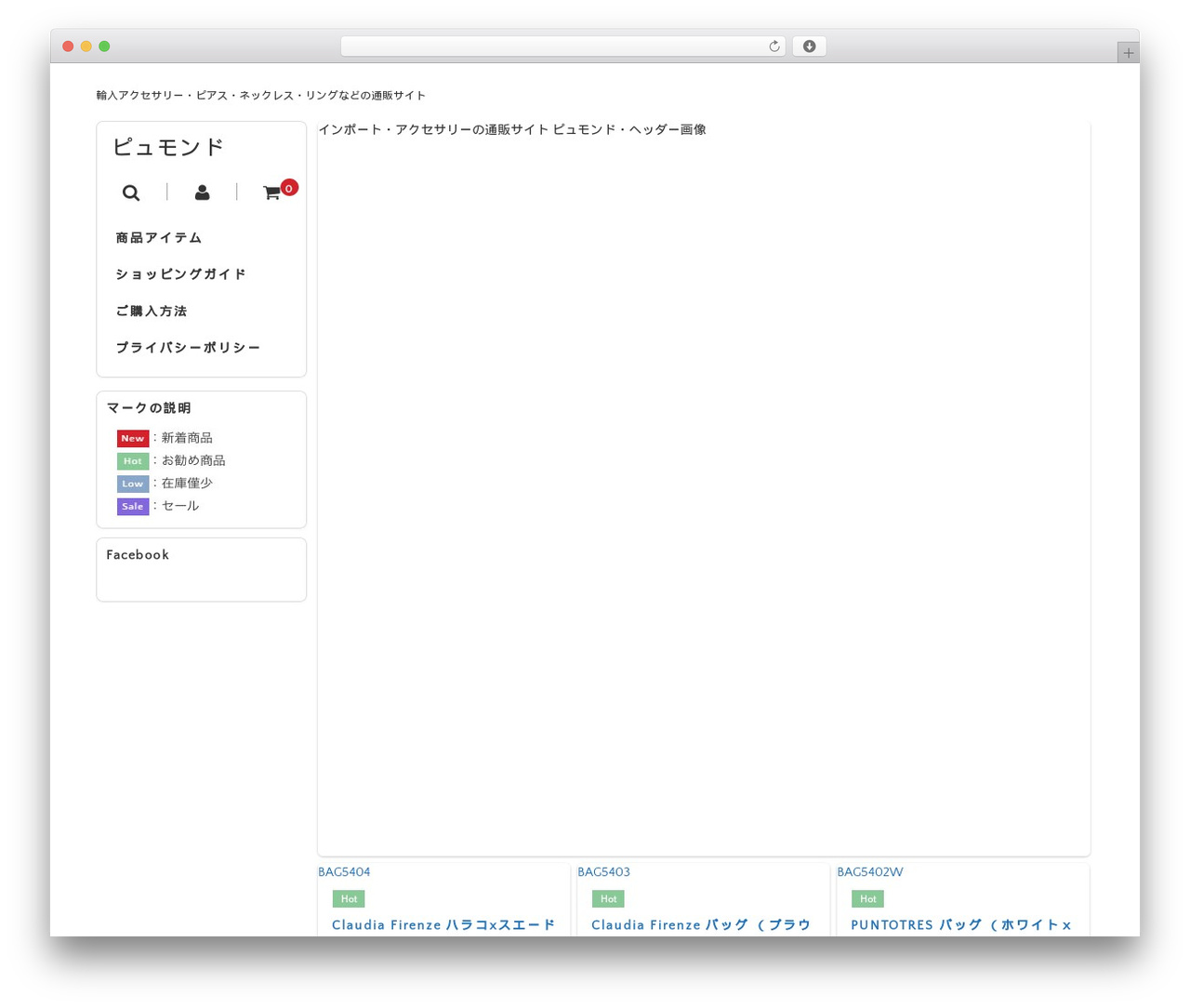
Task: Open PUNTOTRES バッグ product title
Action: (961, 925)
